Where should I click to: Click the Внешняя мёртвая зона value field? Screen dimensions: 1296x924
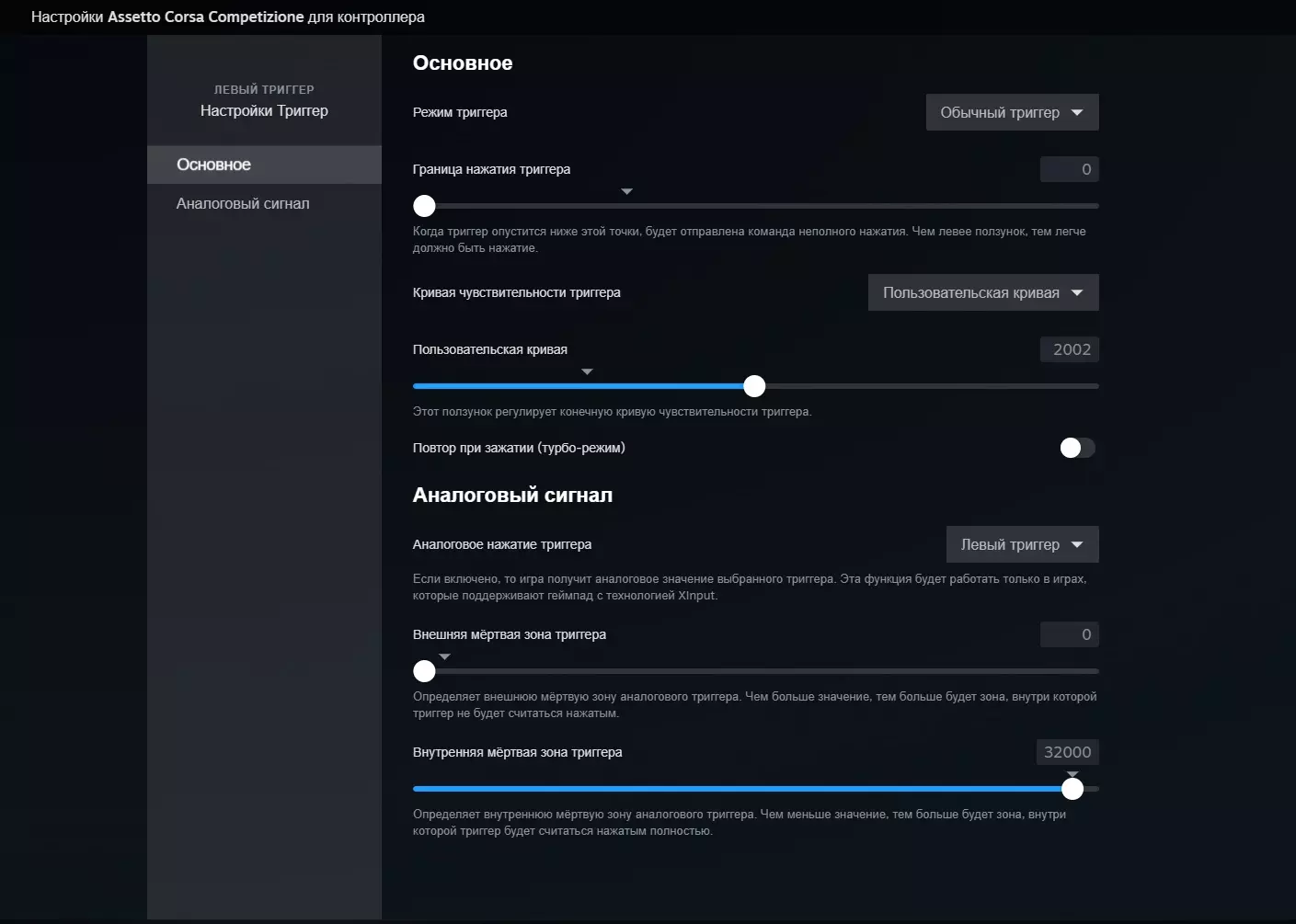point(1070,634)
